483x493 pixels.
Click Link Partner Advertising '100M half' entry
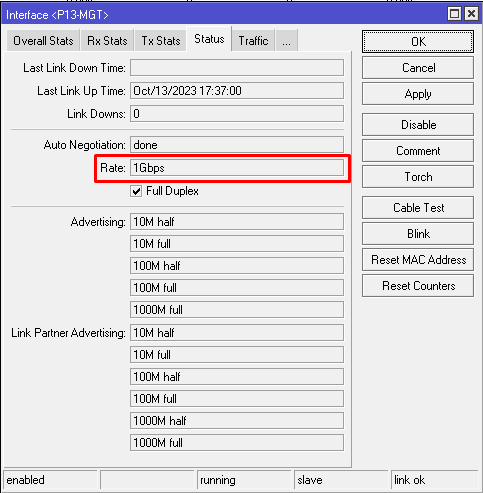[237, 377]
